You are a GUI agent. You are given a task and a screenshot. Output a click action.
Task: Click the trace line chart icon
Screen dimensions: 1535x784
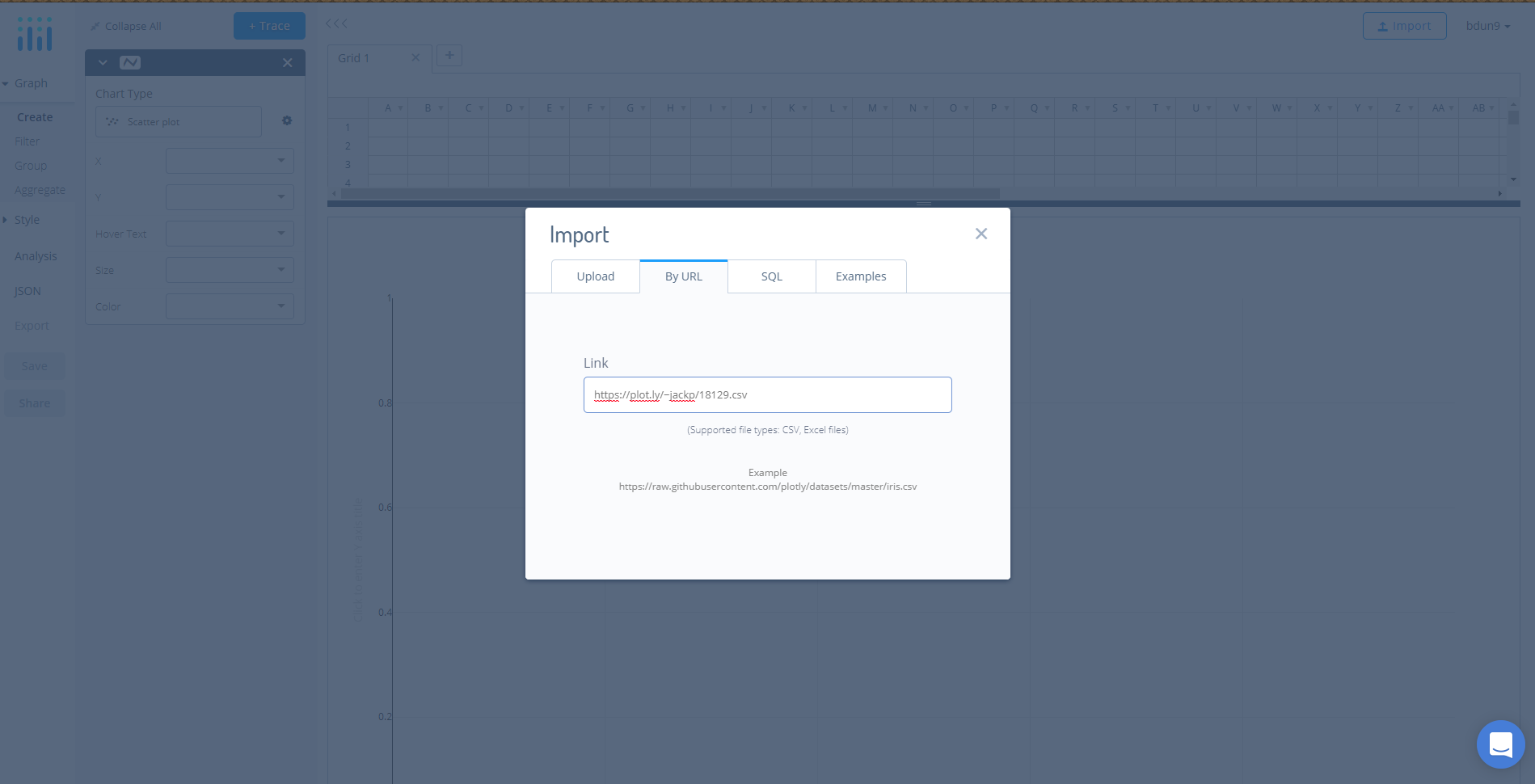pos(130,62)
